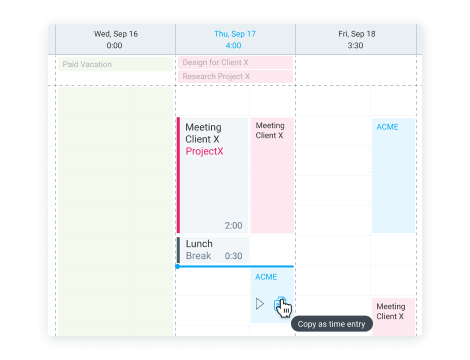Open Meeting Client X ProjectX time entry
Image resolution: width=470 pixels, height=360 pixels.
[212, 175]
